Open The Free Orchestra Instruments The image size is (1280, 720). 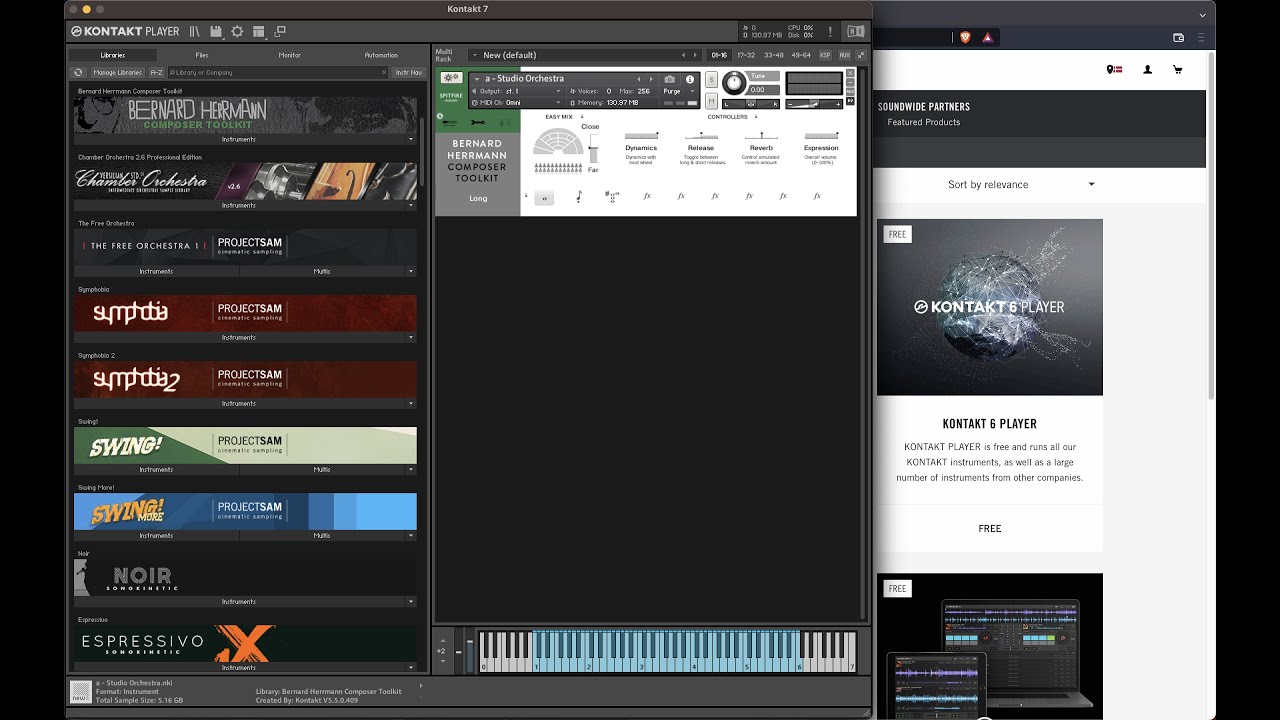[x=156, y=271]
